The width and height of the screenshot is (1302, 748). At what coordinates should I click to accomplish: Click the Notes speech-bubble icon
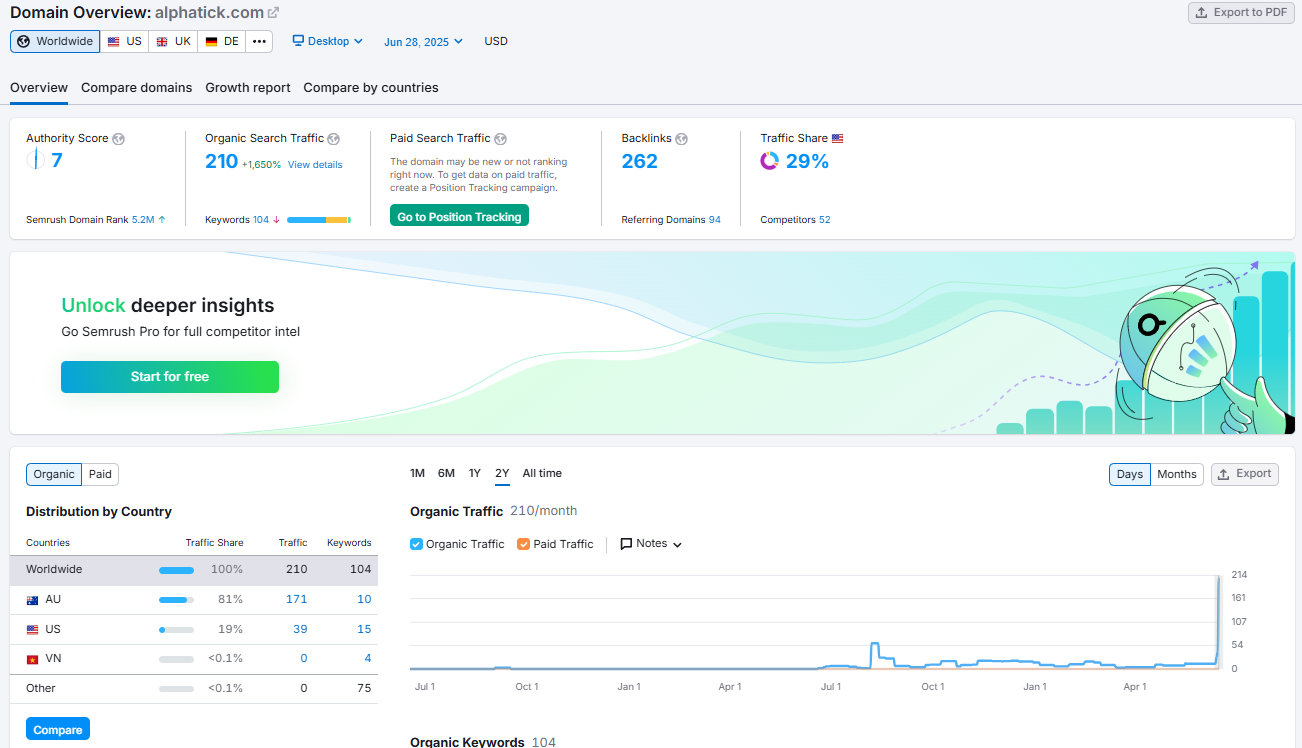click(626, 544)
